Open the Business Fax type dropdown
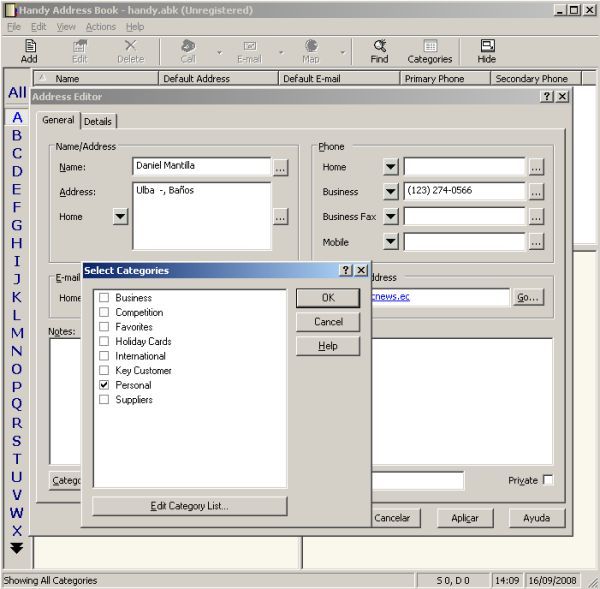600x589 pixels. point(391,217)
